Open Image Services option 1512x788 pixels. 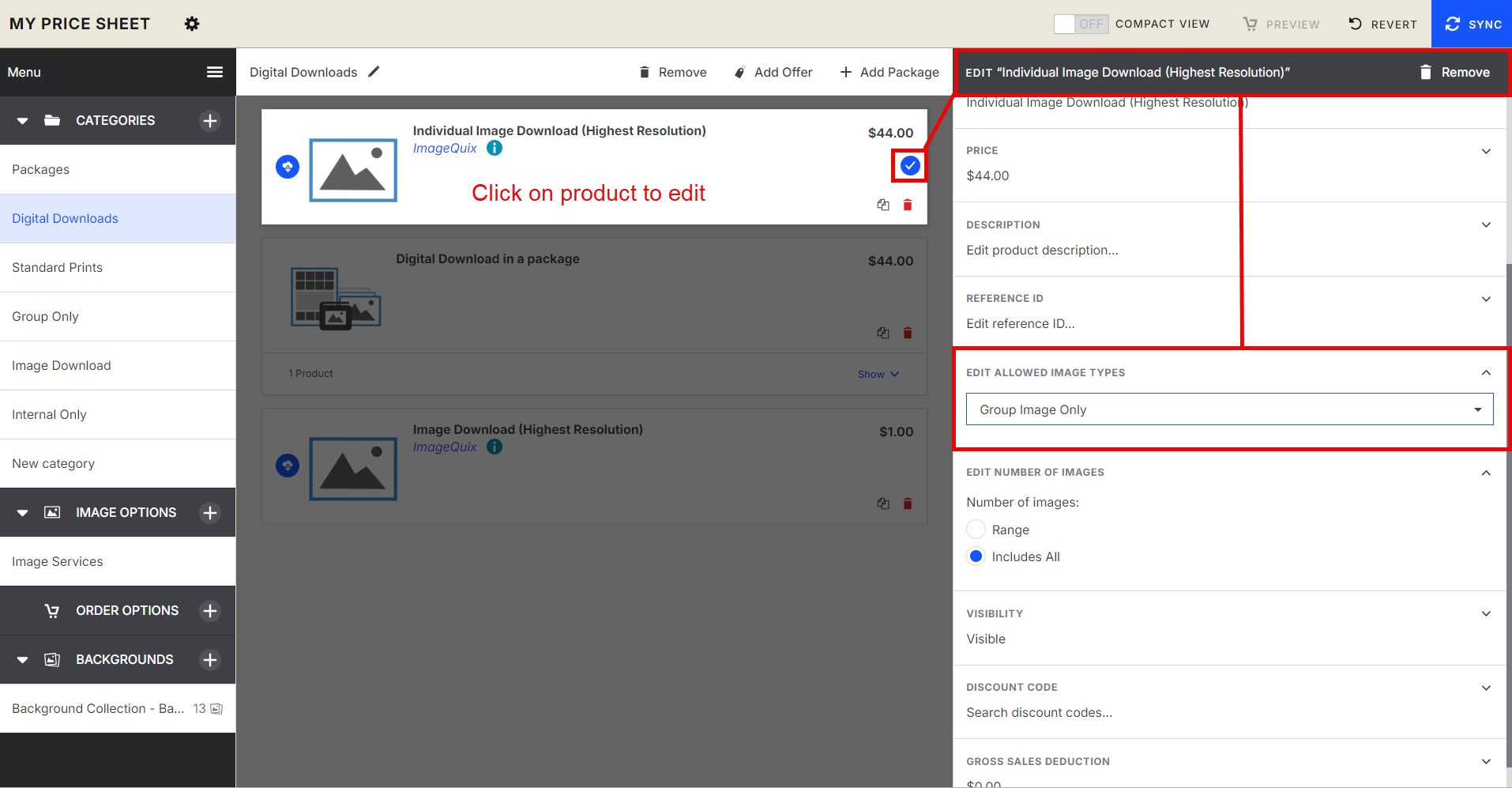tap(118, 562)
